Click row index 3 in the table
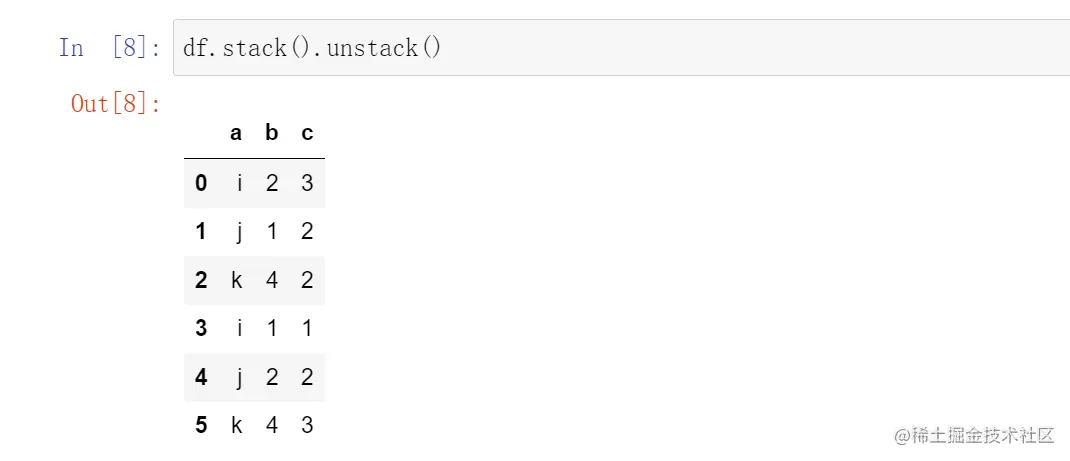 (201, 328)
